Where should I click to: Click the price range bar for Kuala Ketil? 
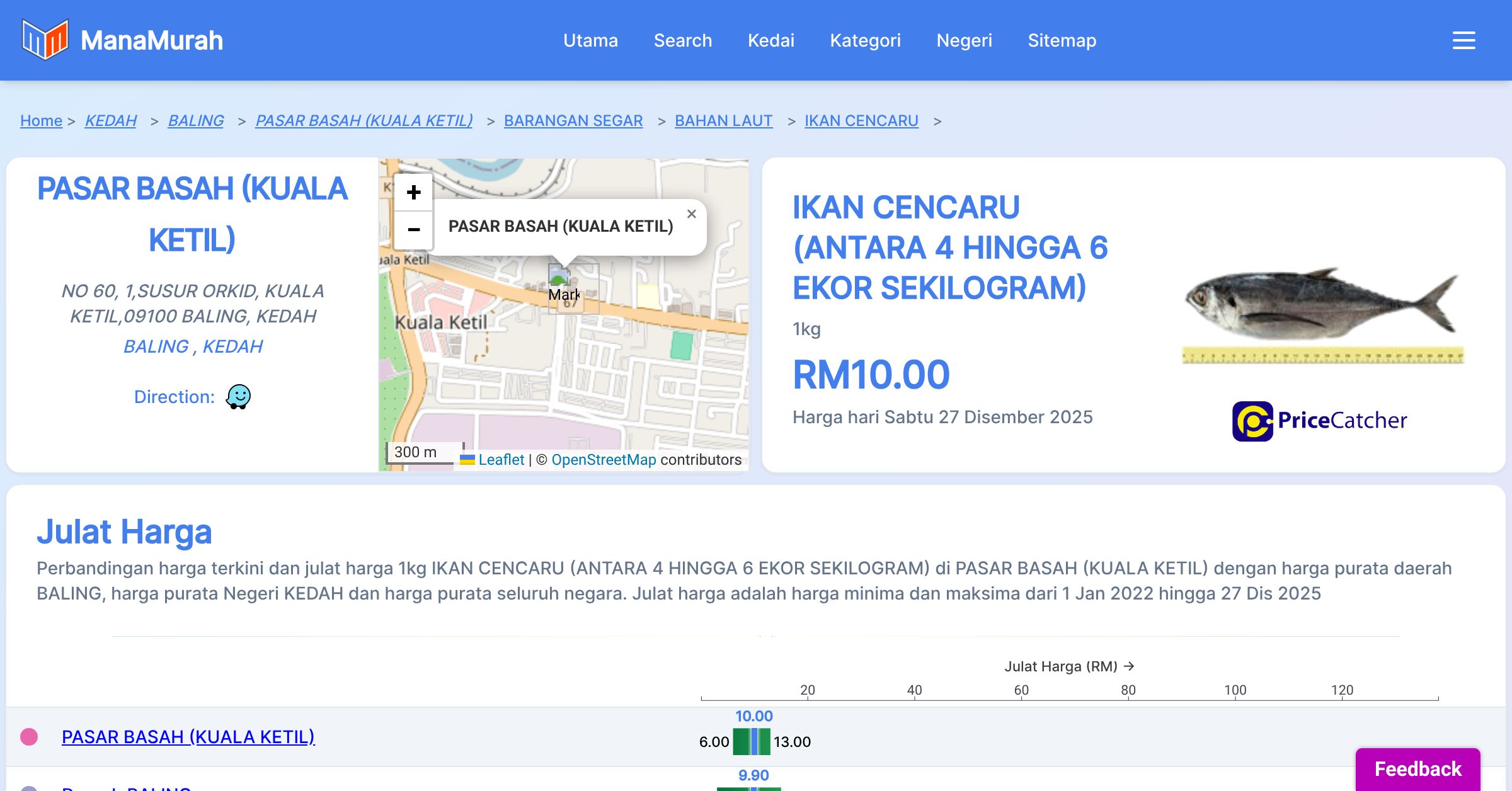[x=752, y=741]
